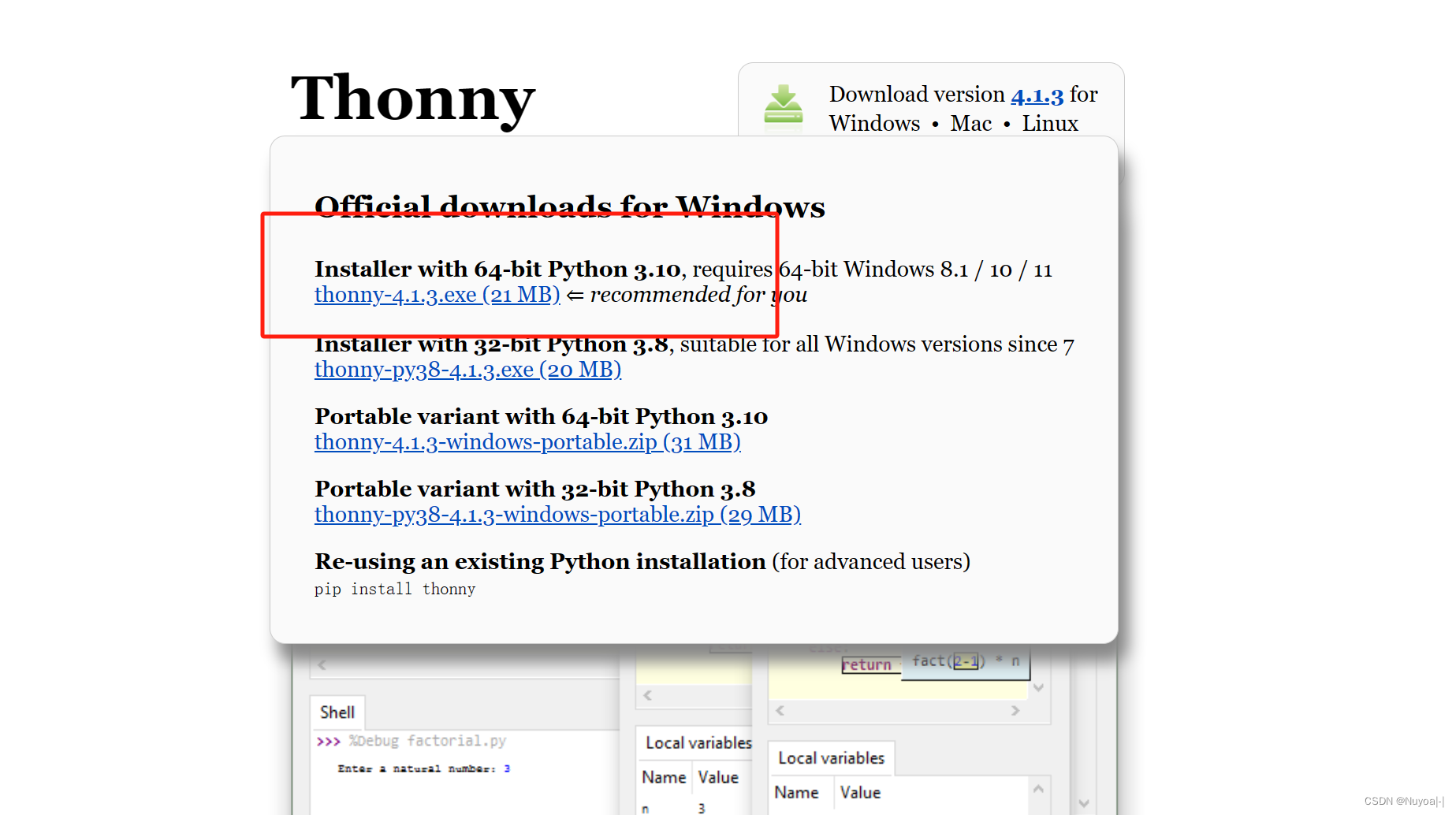Download thonny-py38-4.1.3-windows-portable.zip (29 MB)
1456x815 pixels.
[557, 515]
